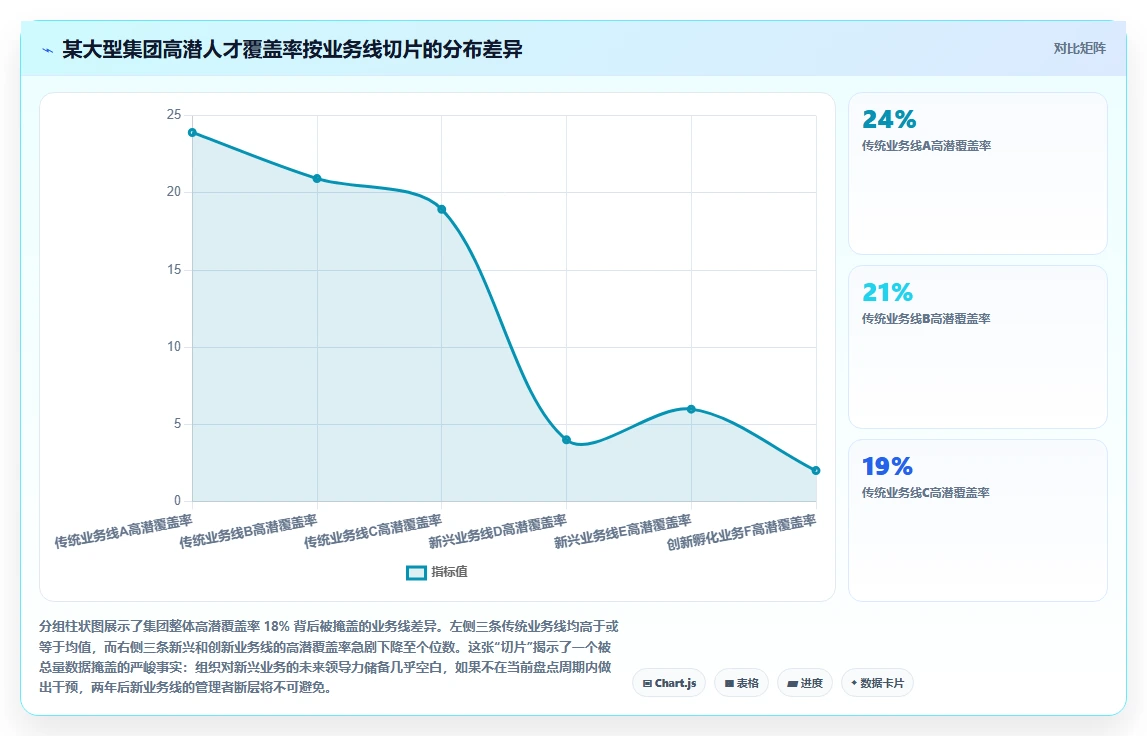Click the card label 传统业务线C高潜覆盖率
The width and height of the screenshot is (1147, 736).
[925, 492]
